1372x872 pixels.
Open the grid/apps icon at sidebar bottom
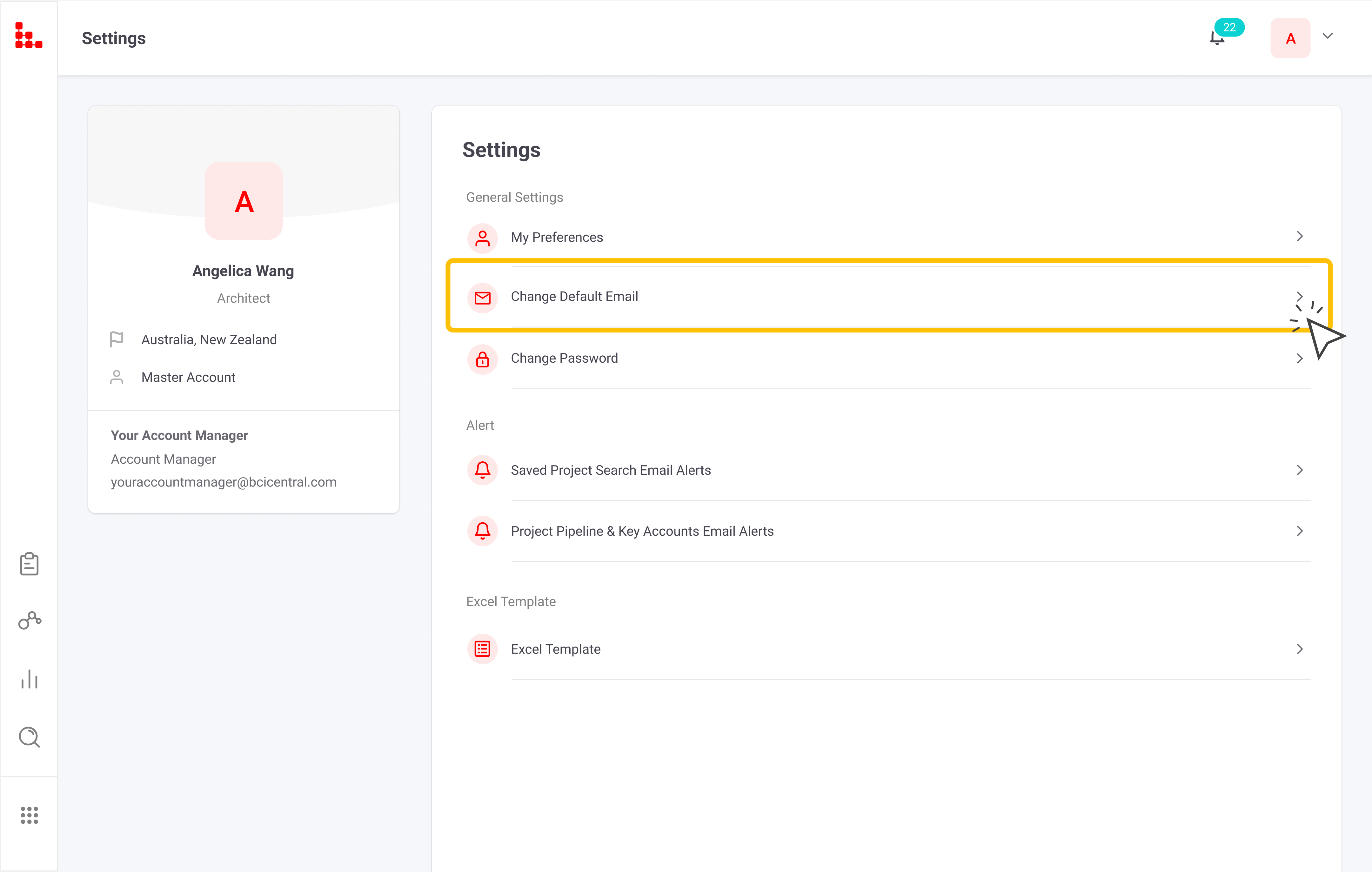pos(29,815)
